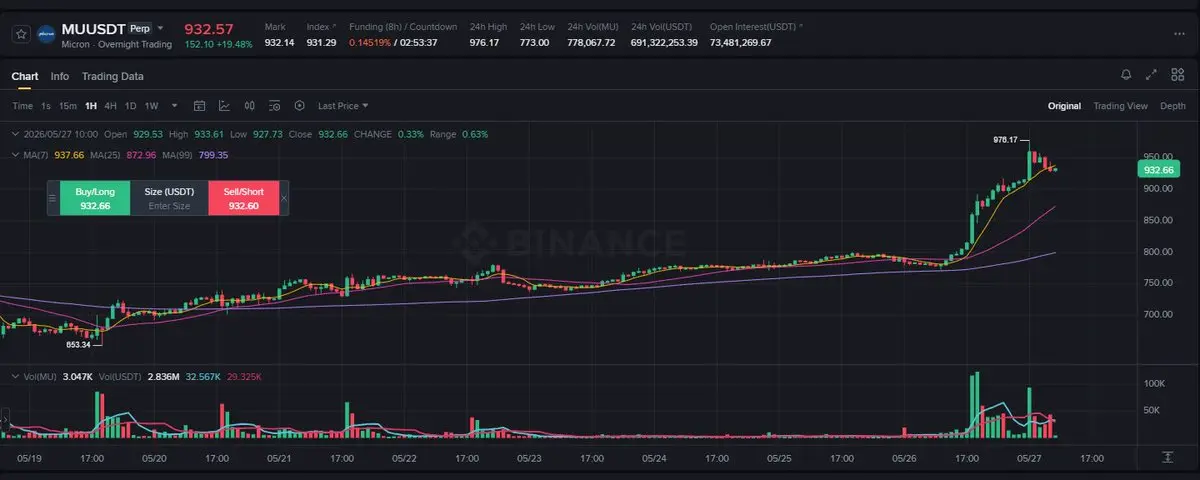Expand more time intervals dropdown arrow

pos(175,105)
